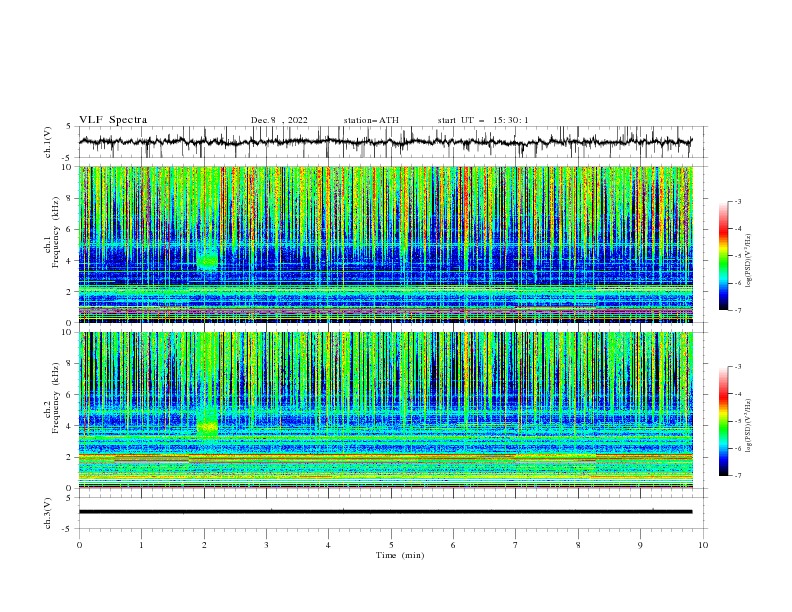Select the "start UT = 15:30:1" text
Image resolution: width=792 pixels, height=612 pixels.
pos(483,120)
